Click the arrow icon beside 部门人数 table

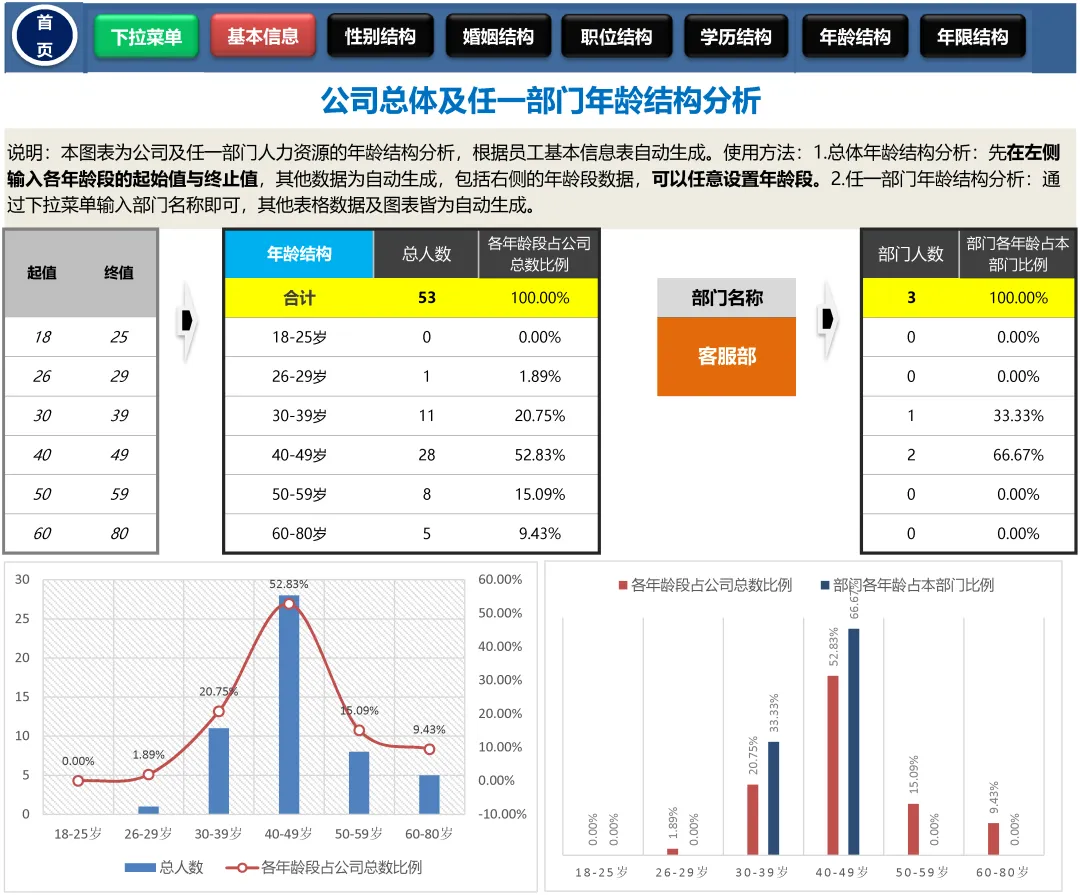click(x=828, y=319)
